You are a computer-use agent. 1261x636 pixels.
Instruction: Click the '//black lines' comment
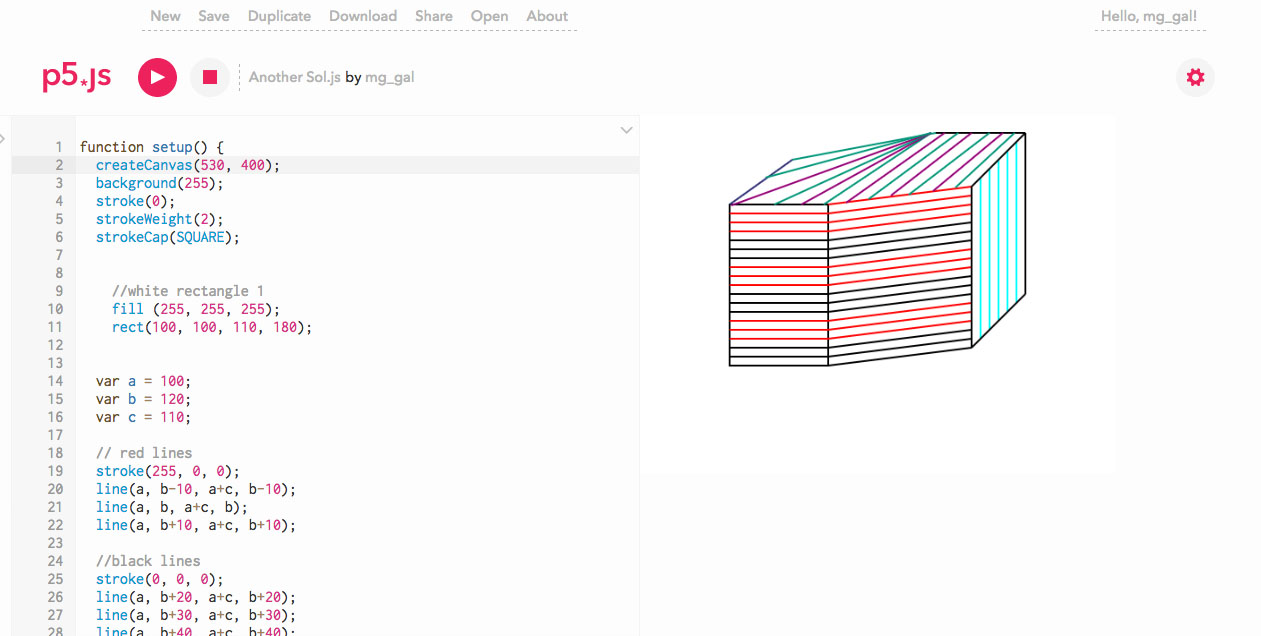(x=148, y=561)
